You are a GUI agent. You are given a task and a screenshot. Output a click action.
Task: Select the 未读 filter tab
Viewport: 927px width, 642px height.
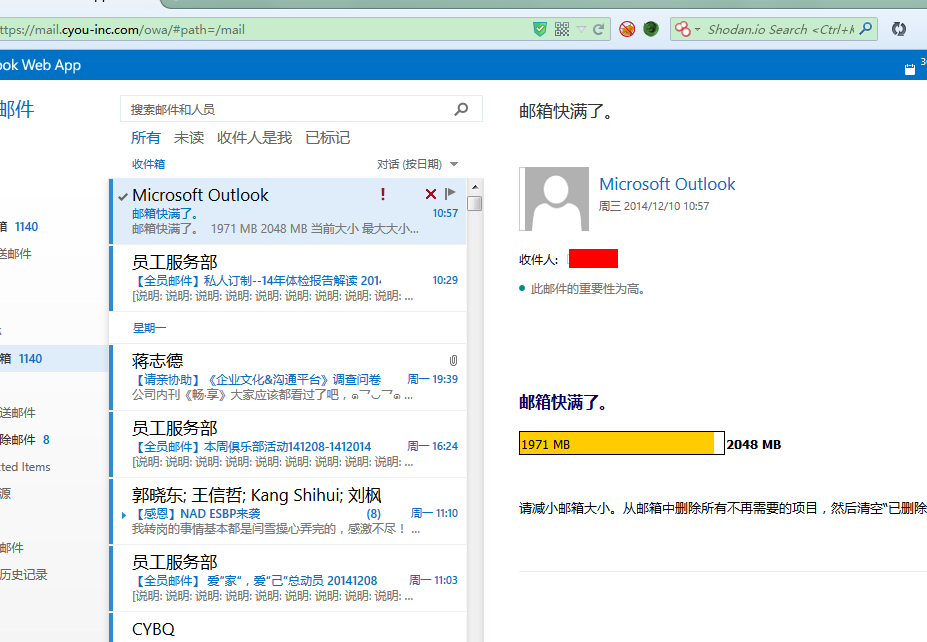(189, 138)
